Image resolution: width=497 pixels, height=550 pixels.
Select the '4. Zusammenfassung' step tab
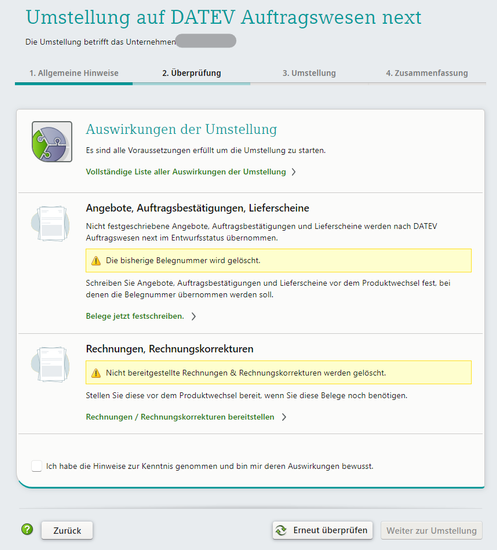pos(427,73)
